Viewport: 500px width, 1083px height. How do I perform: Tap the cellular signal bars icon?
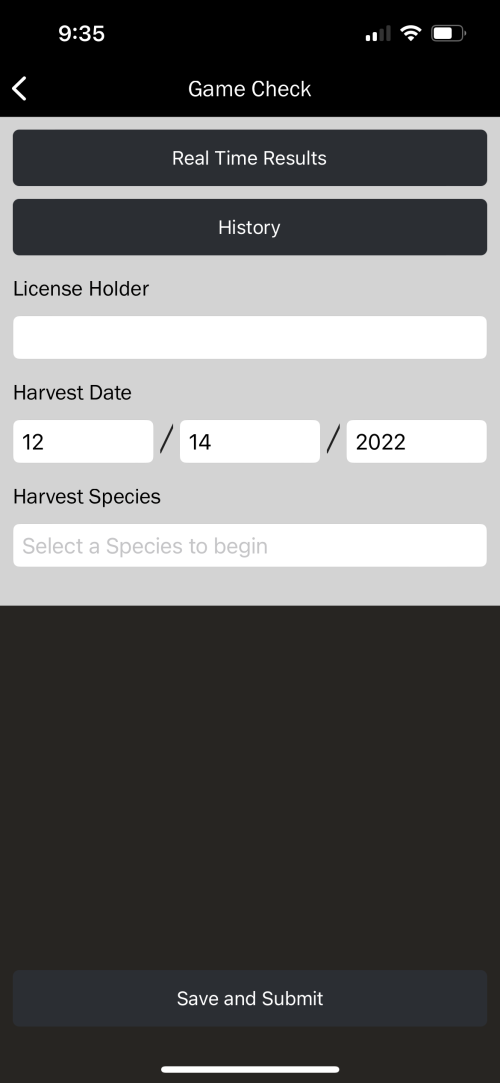[378, 33]
